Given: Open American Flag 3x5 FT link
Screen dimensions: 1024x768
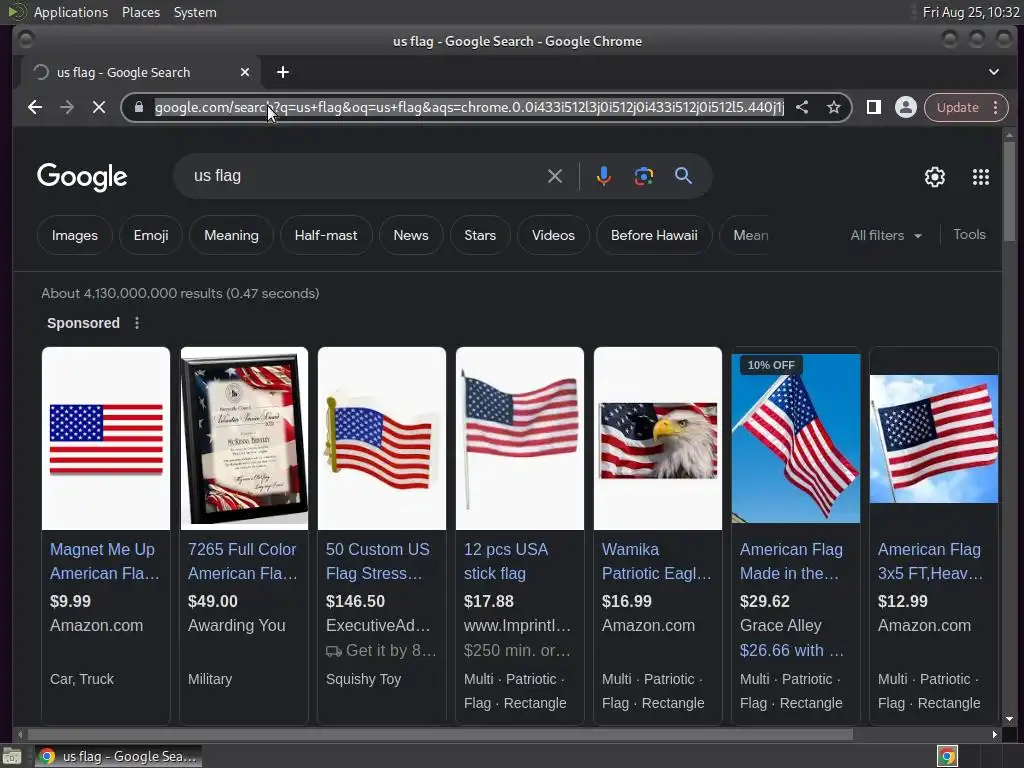Looking at the screenshot, I should click(930, 561).
